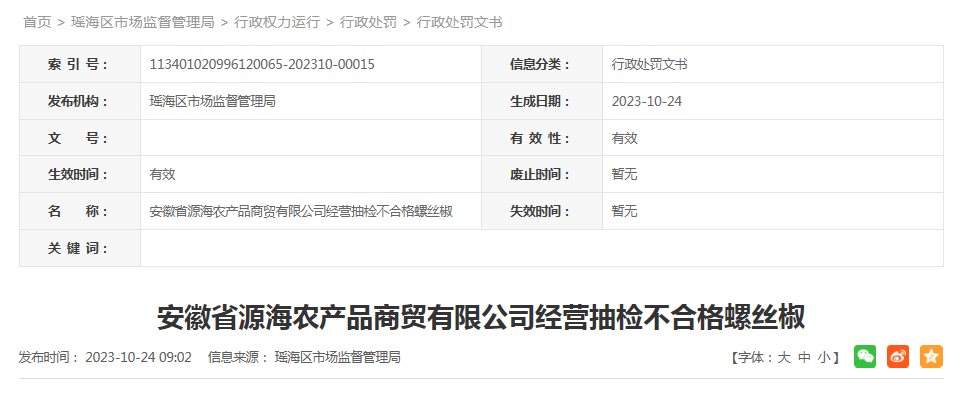Viewport: 960px width, 405px height.
Task: Open 瑶海区市场监督管理局 breadcrumb link
Action: (x=143, y=23)
